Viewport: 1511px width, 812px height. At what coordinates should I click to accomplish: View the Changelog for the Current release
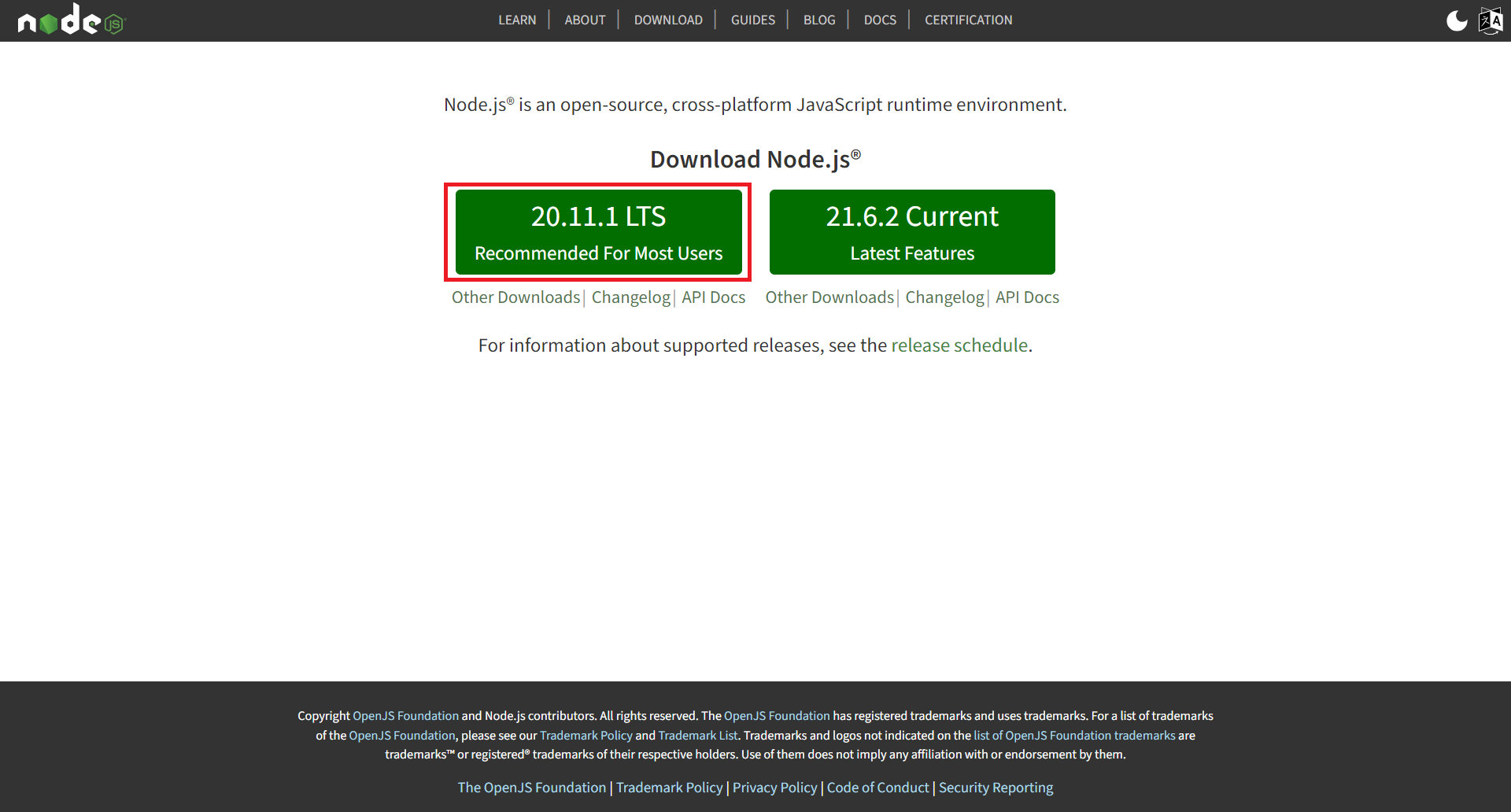coord(944,297)
